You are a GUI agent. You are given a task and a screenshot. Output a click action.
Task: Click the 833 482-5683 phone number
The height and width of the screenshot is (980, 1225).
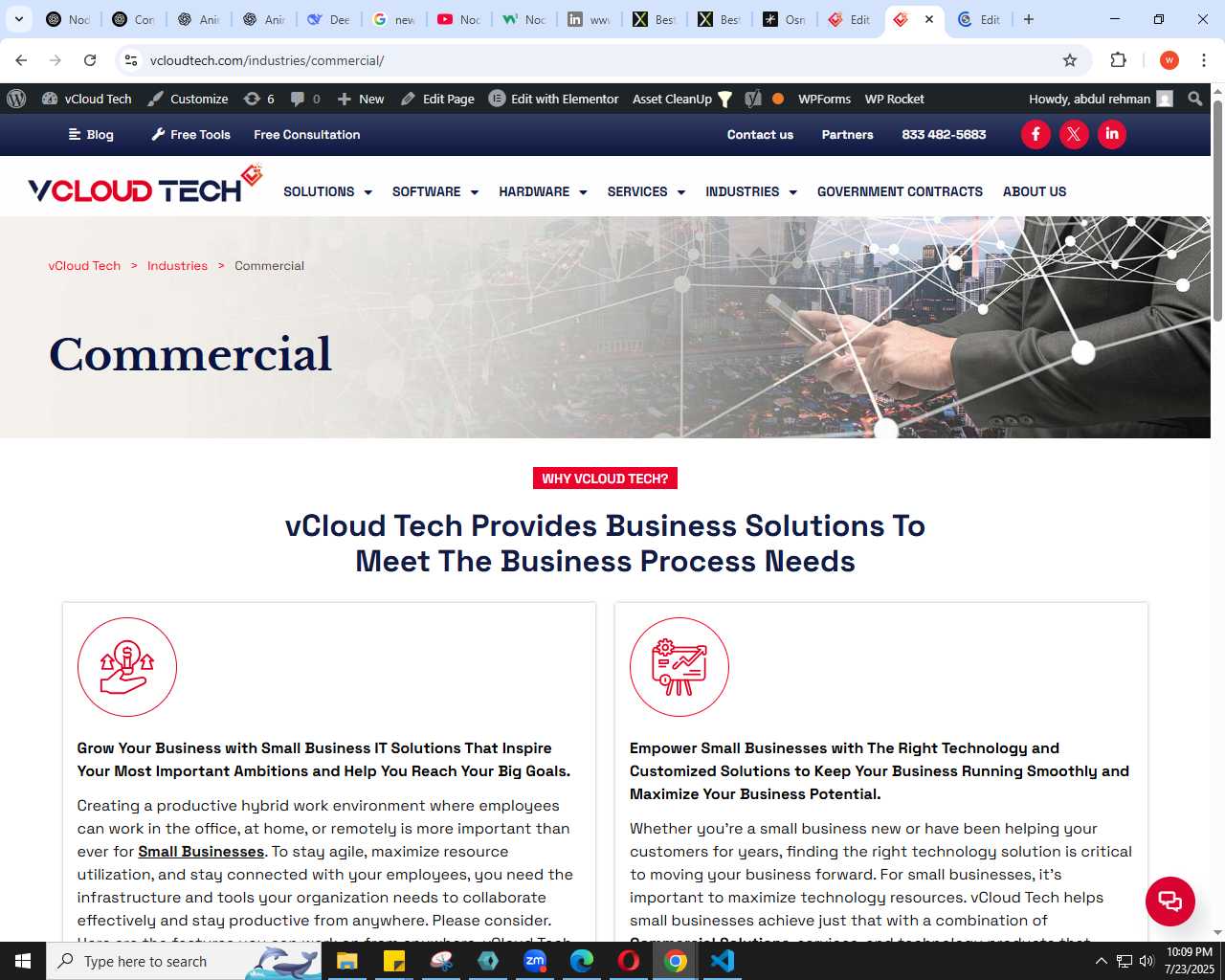(x=944, y=135)
